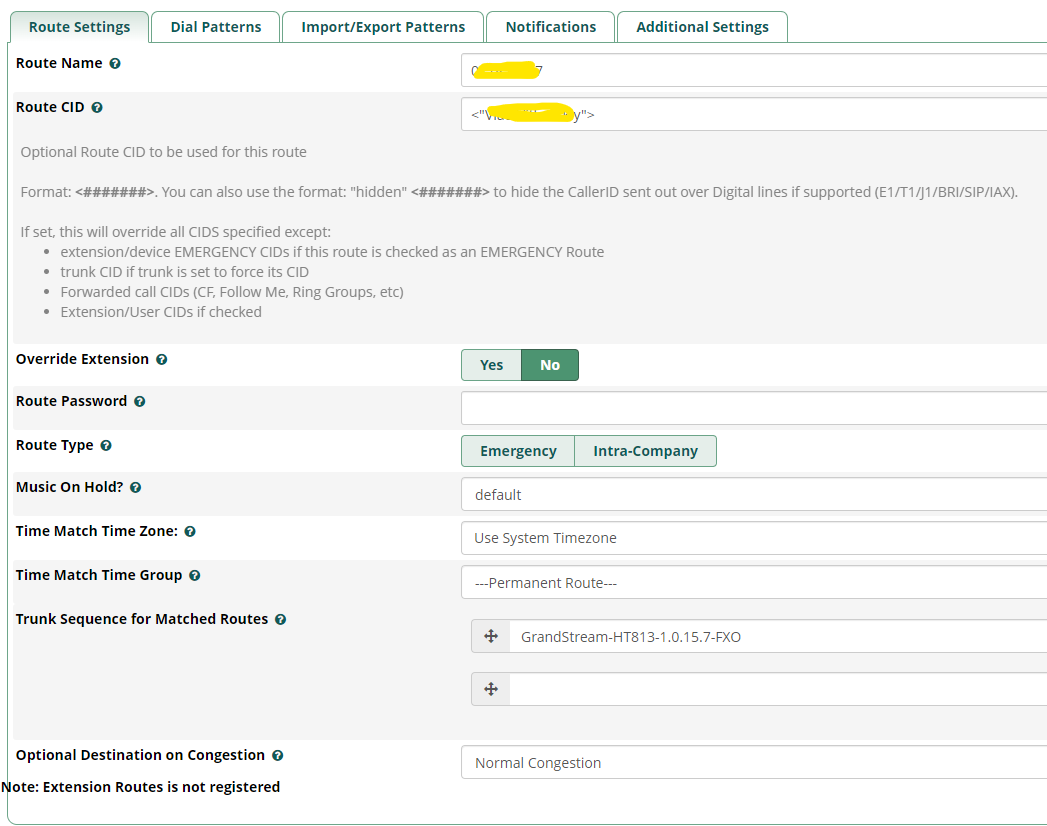This screenshot has height=826, width=1047.
Task: Click help icon beside Route CID
Action: point(97,107)
